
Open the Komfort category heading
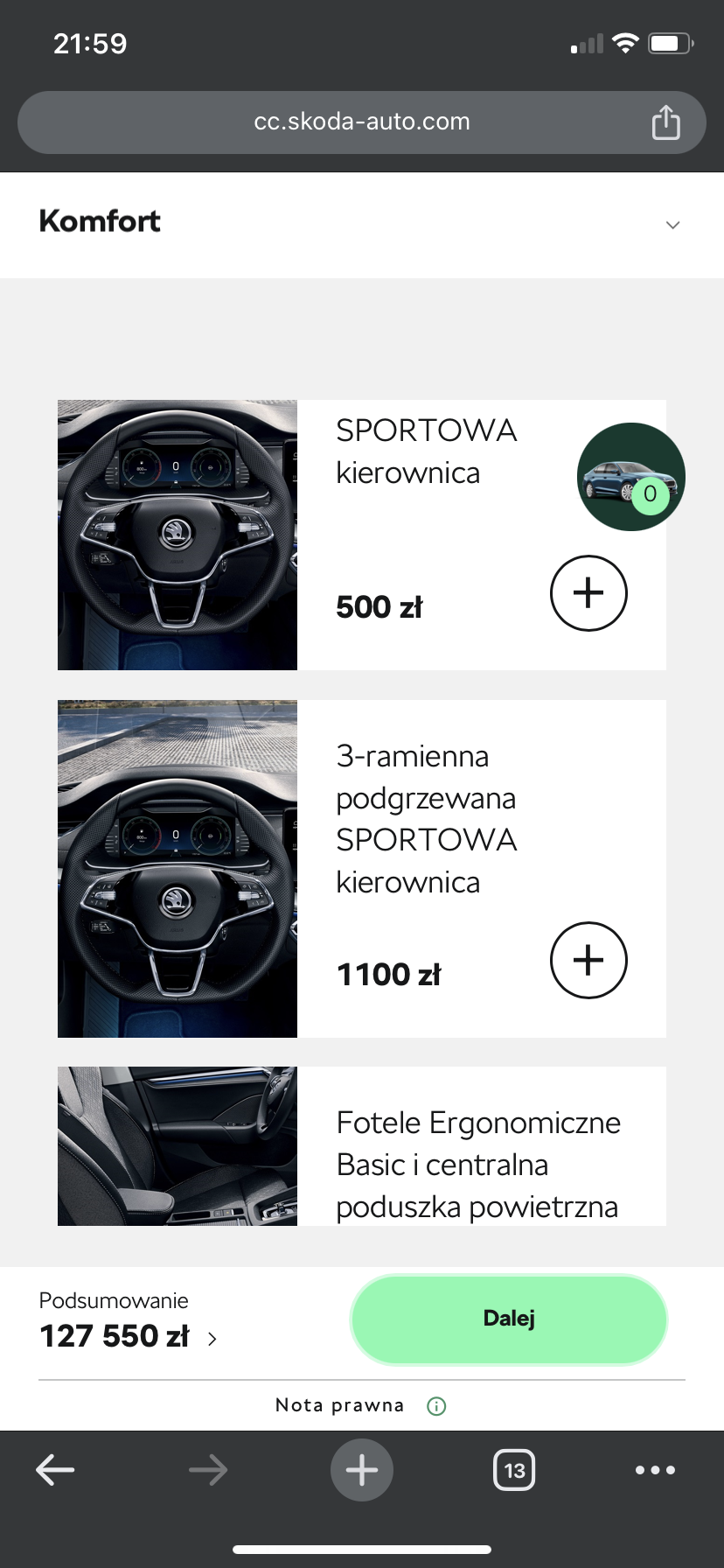100,221
